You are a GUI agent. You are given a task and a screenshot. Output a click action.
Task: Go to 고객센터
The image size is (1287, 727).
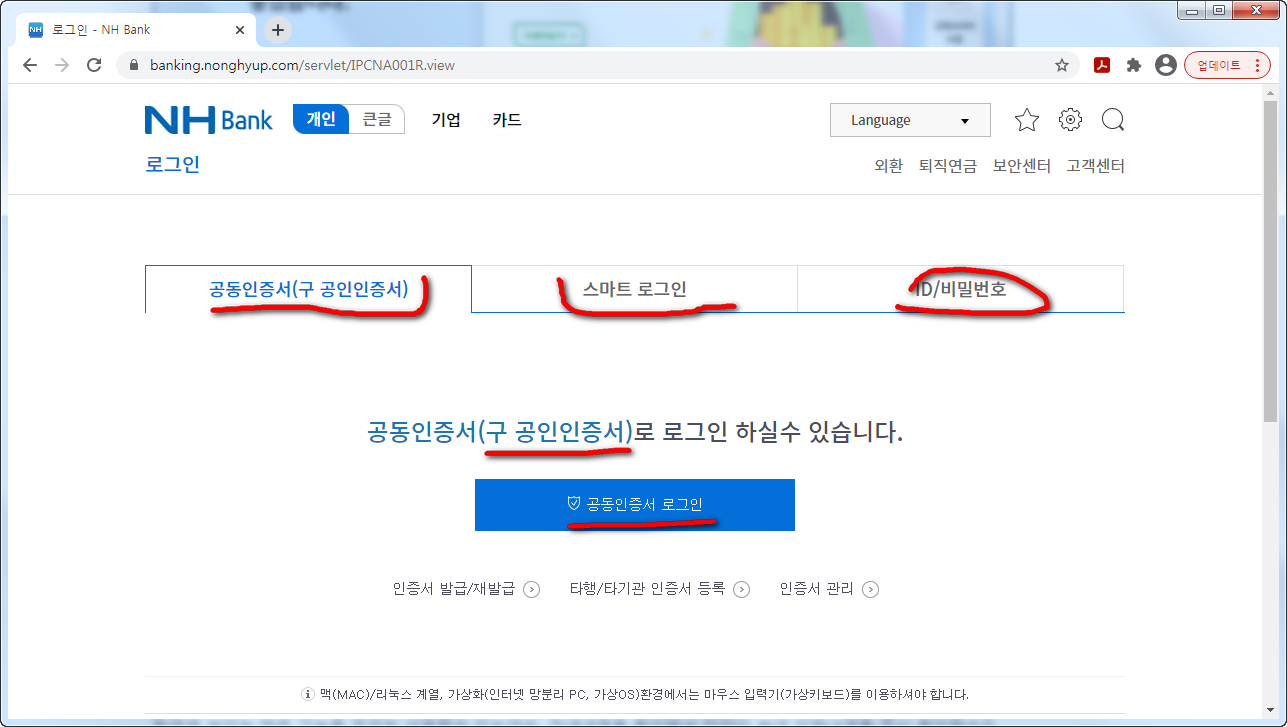click(x=1095, y=166)
